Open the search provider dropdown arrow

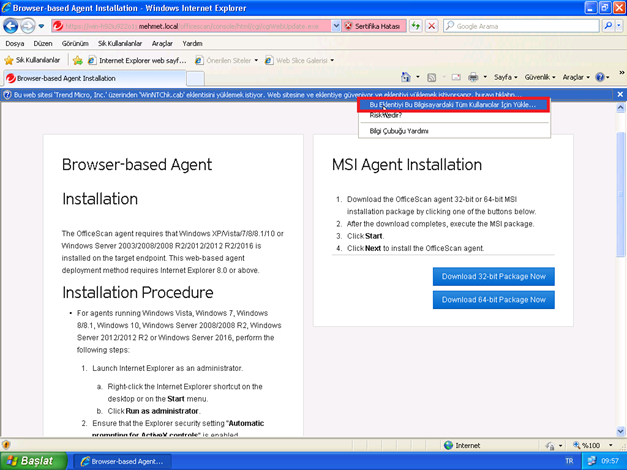click(619, 26)
